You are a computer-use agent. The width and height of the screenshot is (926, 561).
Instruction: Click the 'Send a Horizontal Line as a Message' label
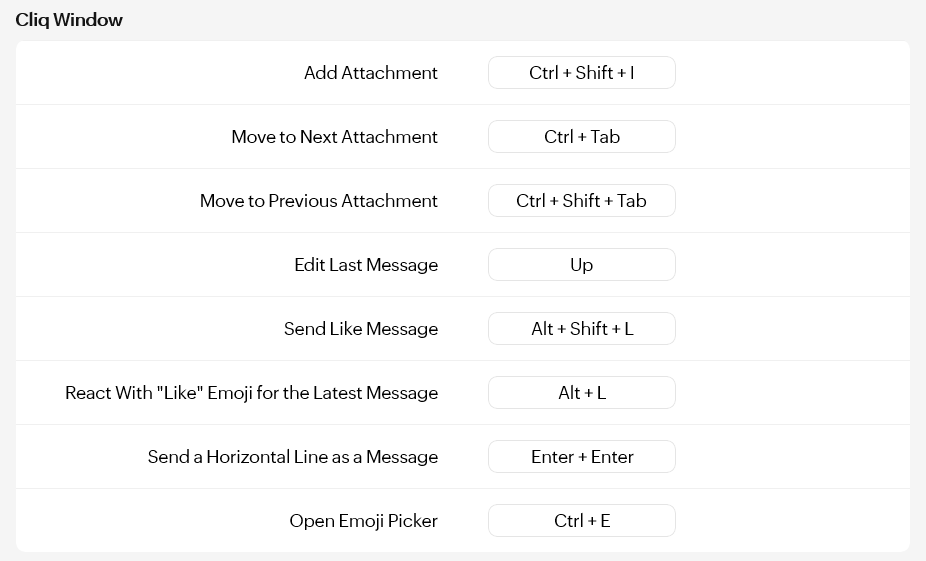pyautogui.click(x=292, y=457)
